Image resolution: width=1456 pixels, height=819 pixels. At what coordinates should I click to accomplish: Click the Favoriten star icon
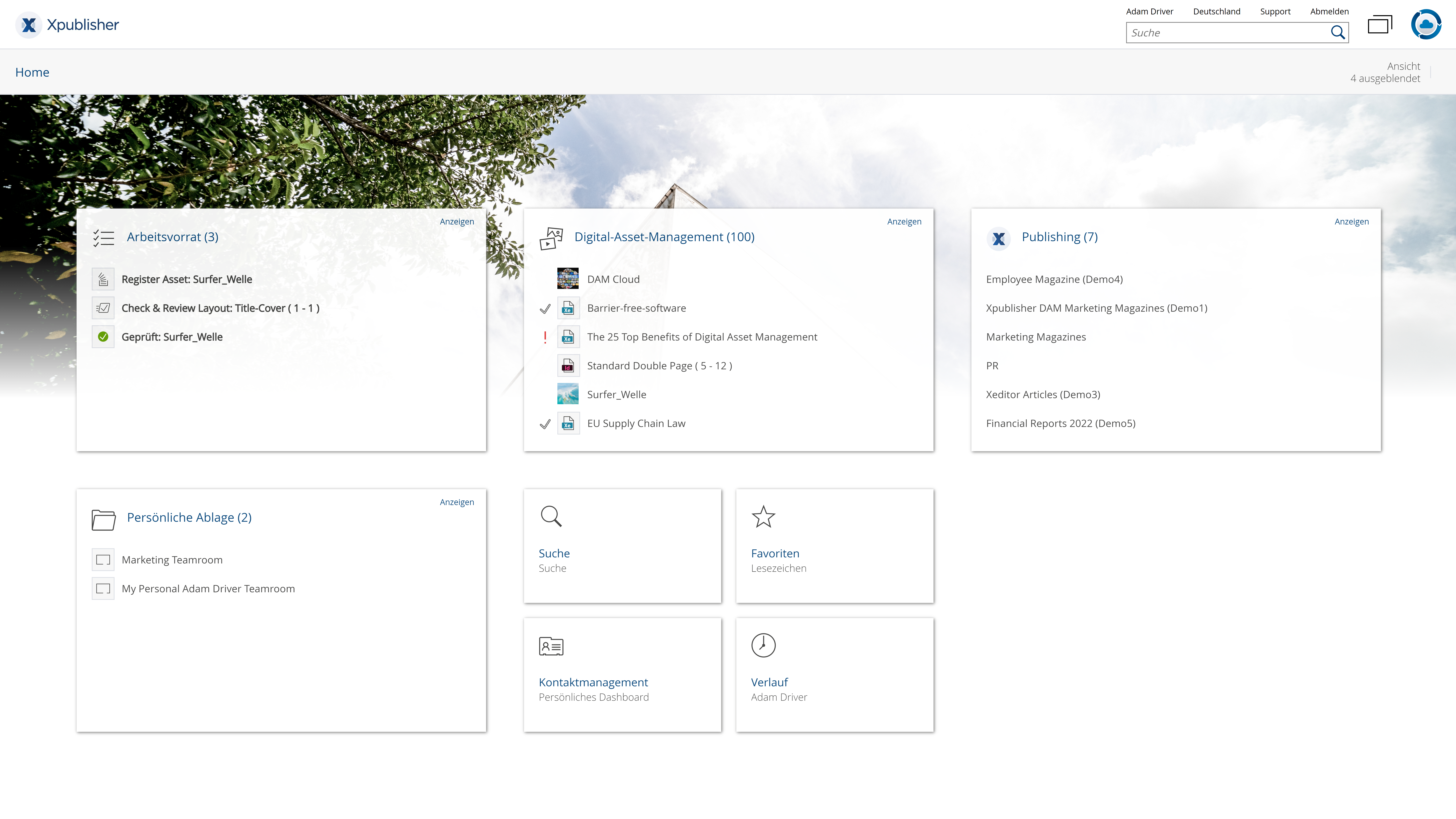pos(763,517)
